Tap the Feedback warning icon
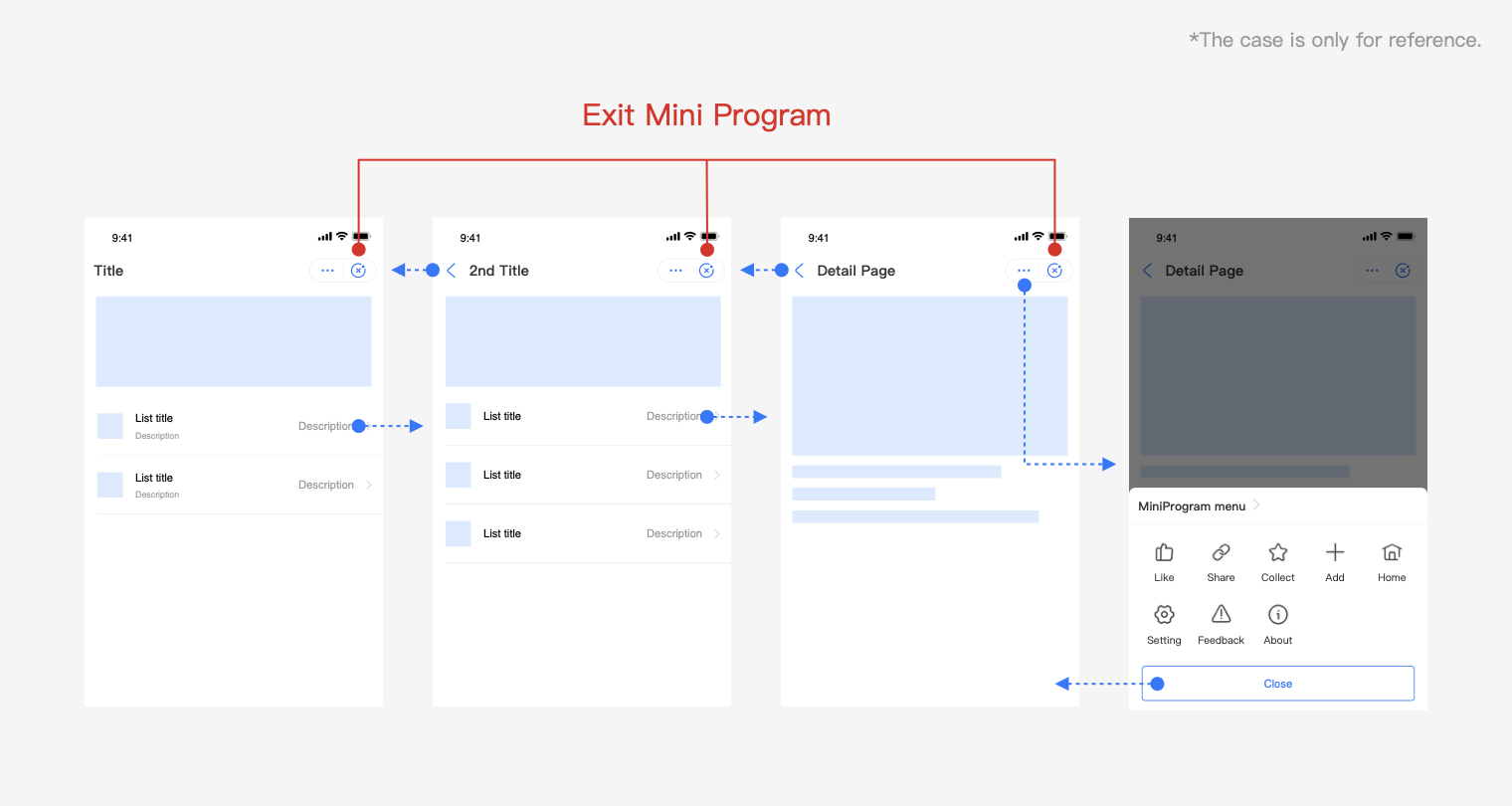Viewport: 1512px width, 806px height. (1221, 614)
